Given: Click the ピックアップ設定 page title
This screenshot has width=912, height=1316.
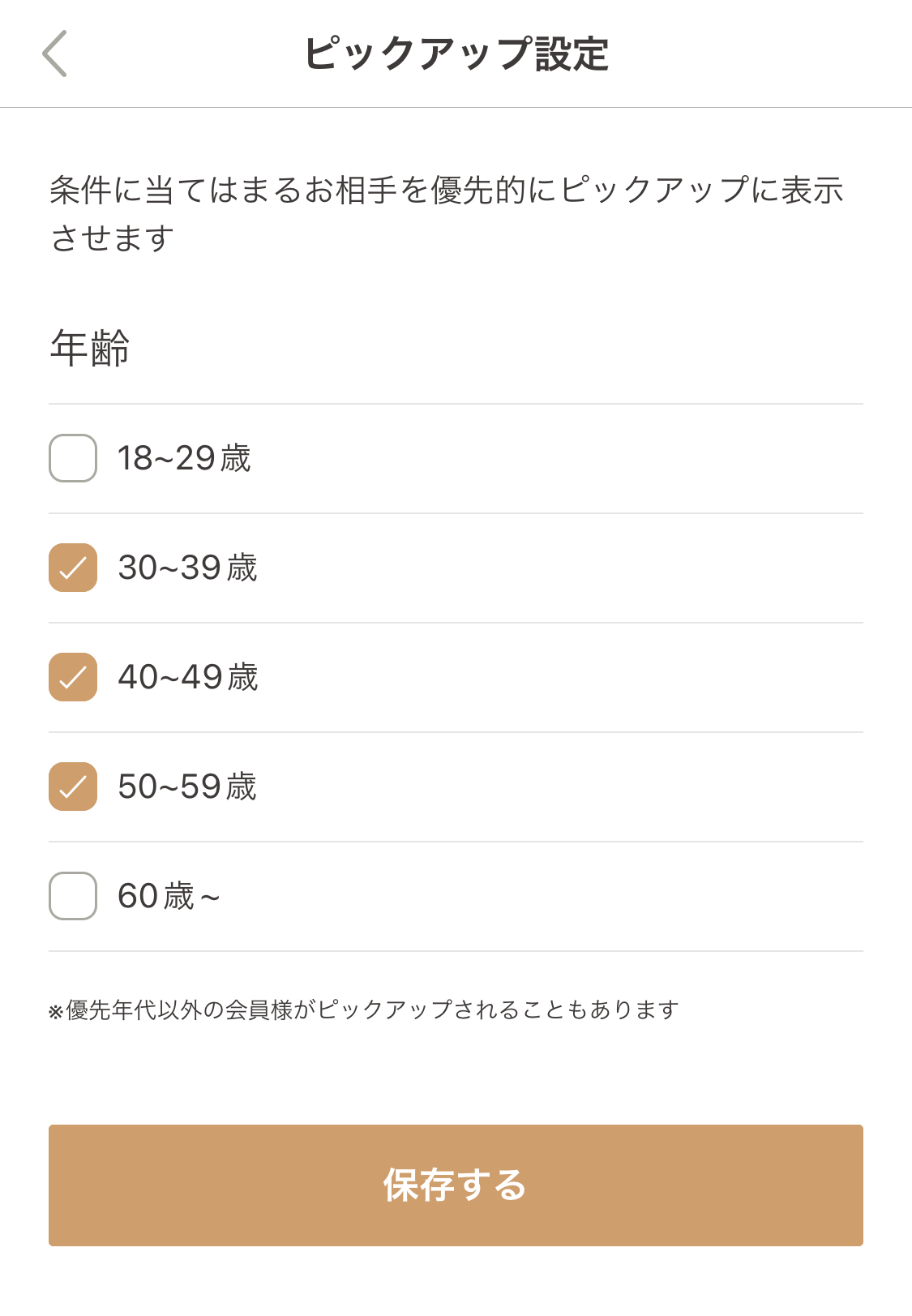Looking at the screenshot, I should coord(456,54).
